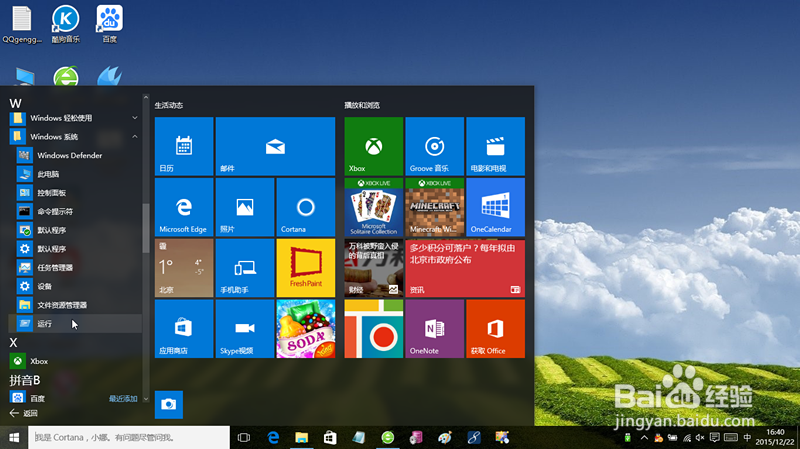Click the Windows Start button
The width and height of the screenshot is (800, 449).
click(14, 437)
